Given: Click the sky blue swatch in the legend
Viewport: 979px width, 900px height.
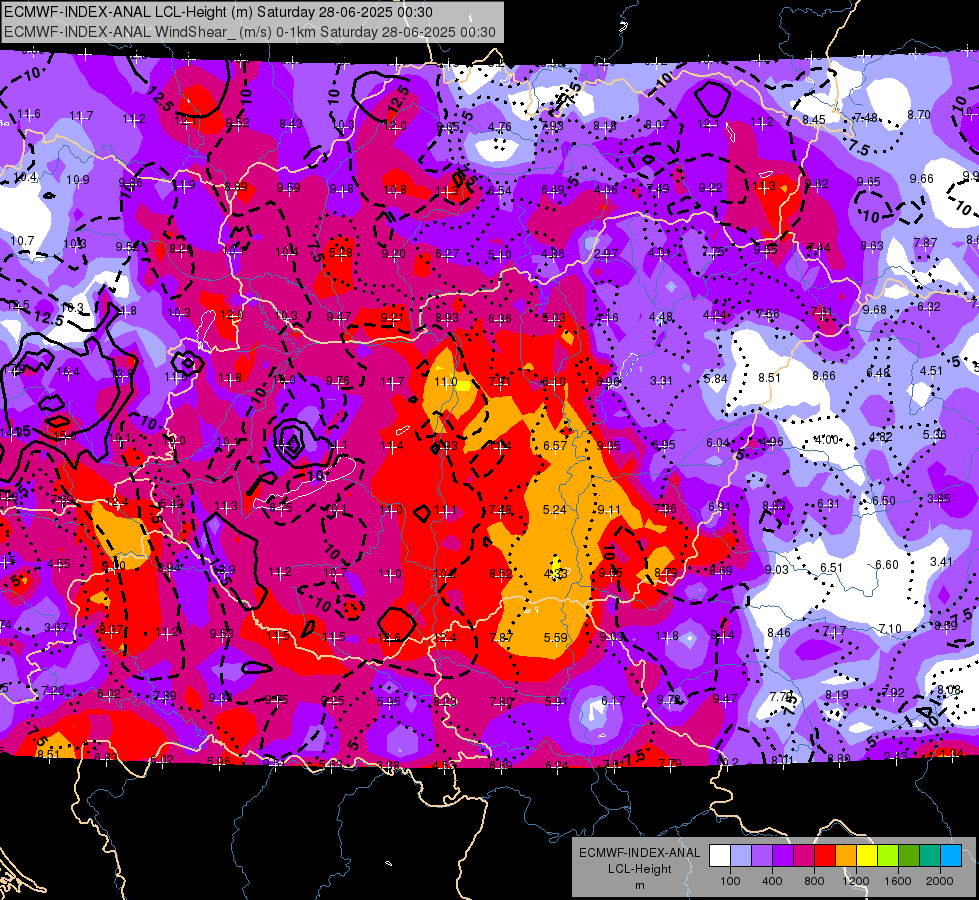Looking at the screenshot, I should click(x=951, y=855).
